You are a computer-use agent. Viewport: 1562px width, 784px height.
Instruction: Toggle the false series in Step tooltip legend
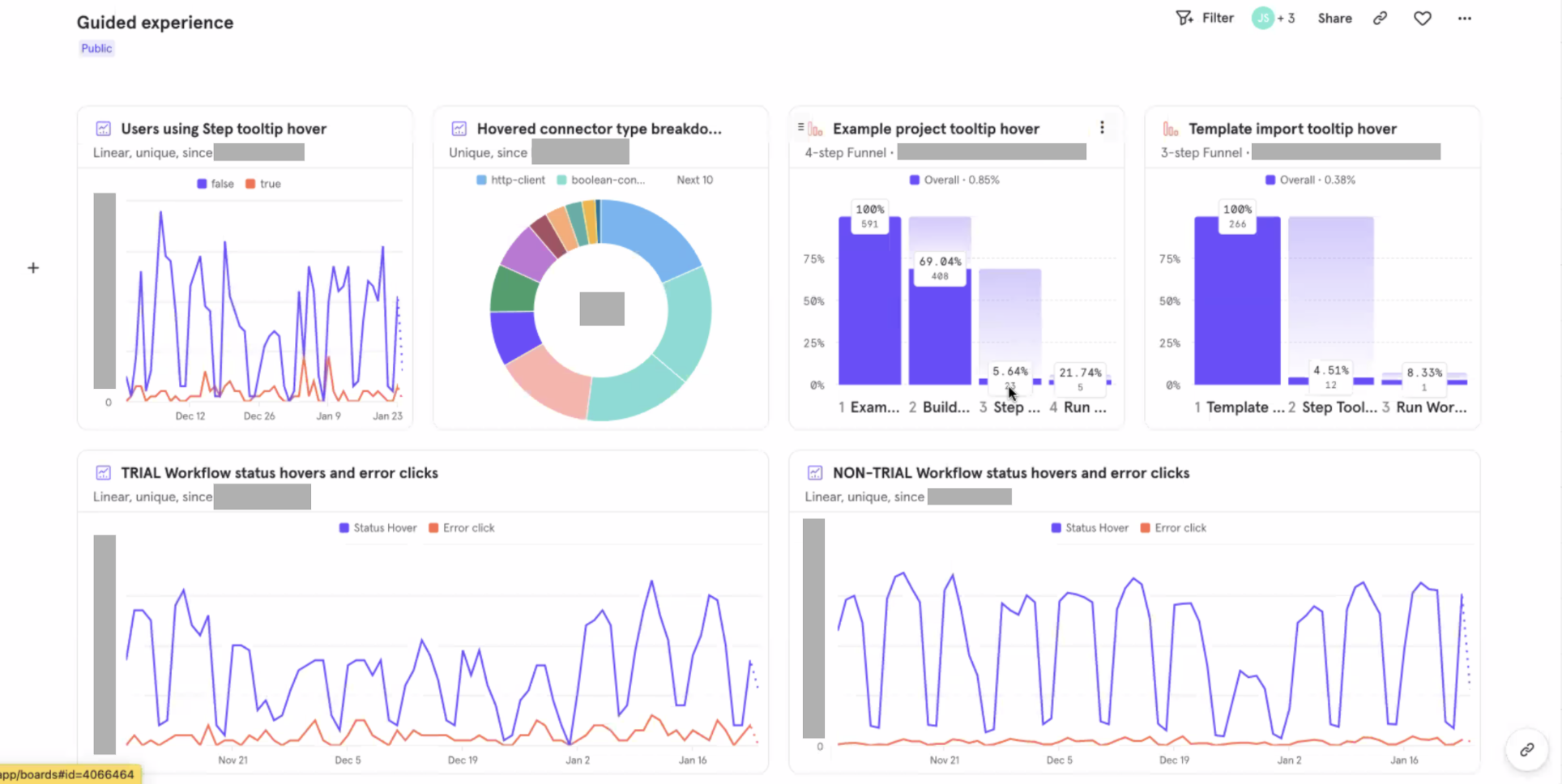(x=214, y=183)
